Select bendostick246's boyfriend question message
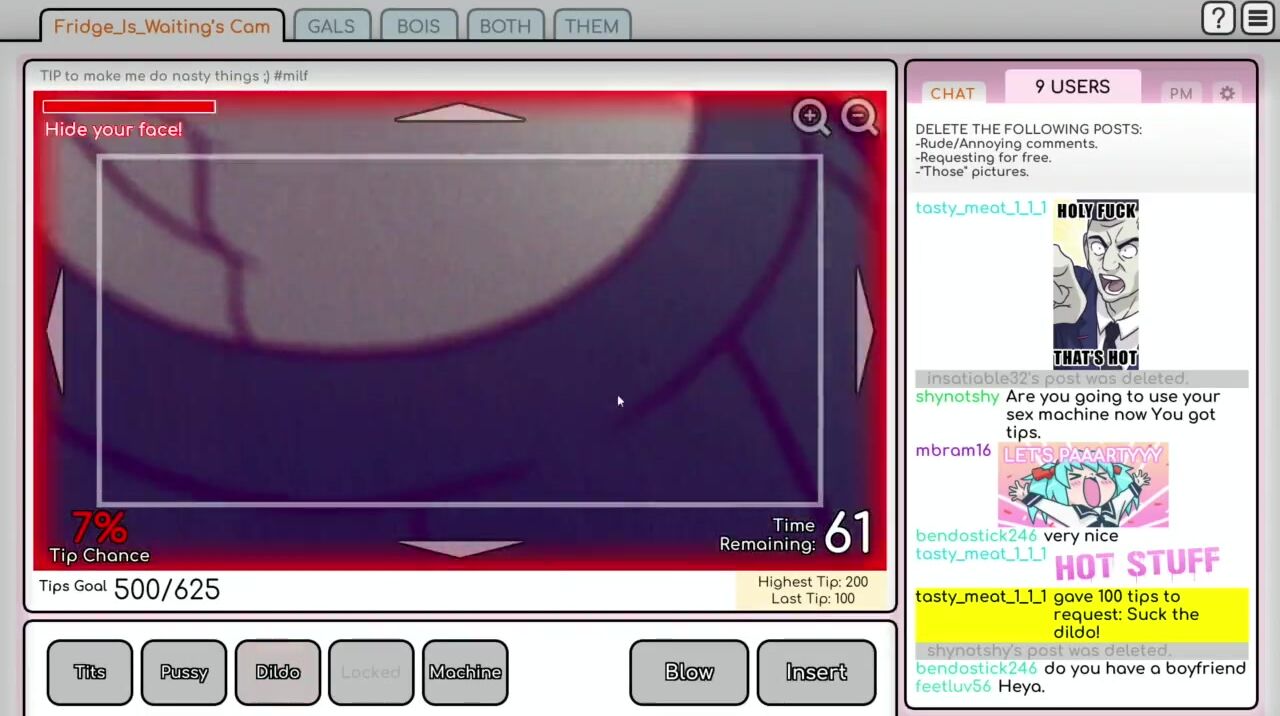Viewport: 1280px width, 716px height. click(1144, 668)
